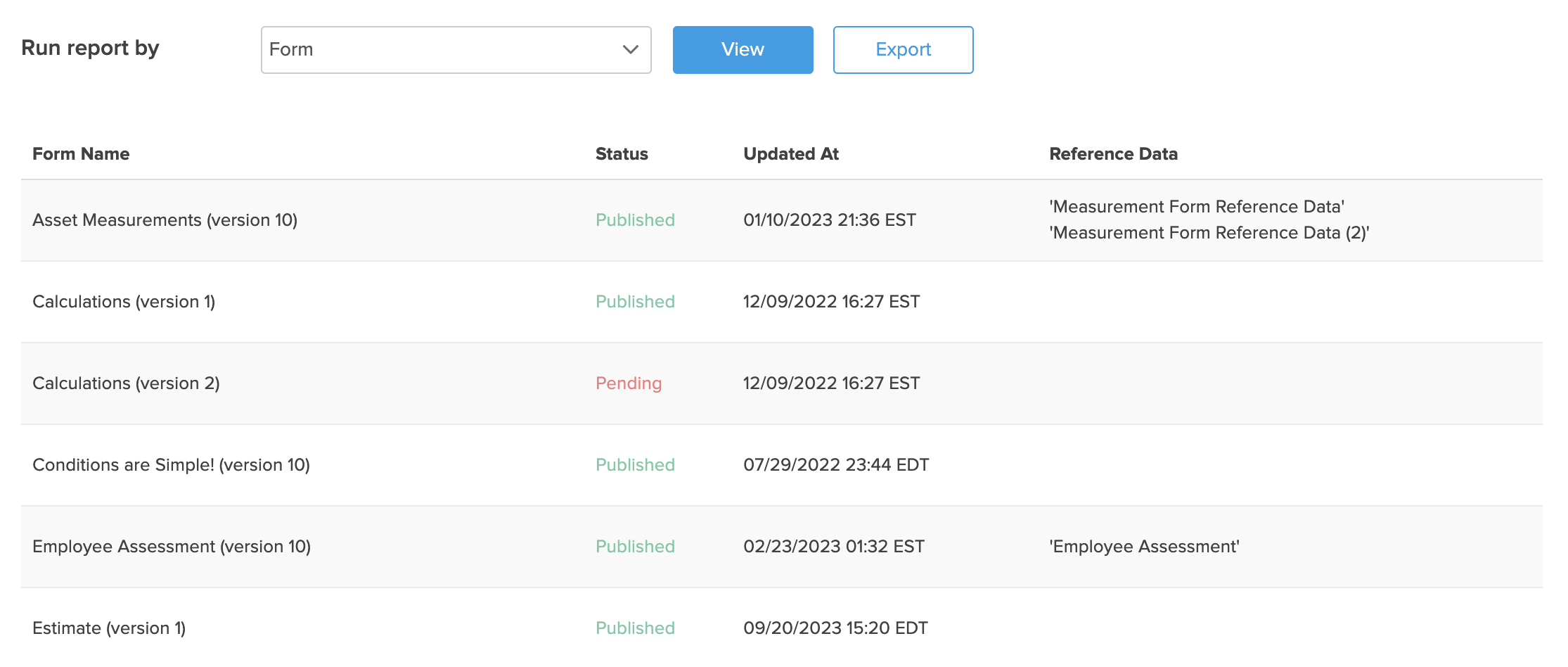Click Calculations (version 2) form name
The height and width of the screenshot is (667, 1568).
(x=126, y=383)
